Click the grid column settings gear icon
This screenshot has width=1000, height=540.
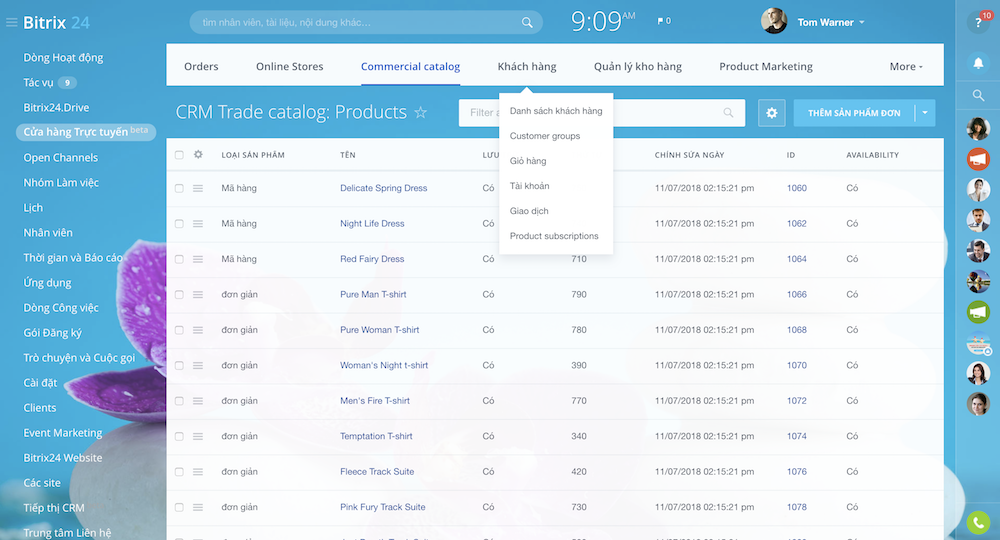[x=198, y=155]
